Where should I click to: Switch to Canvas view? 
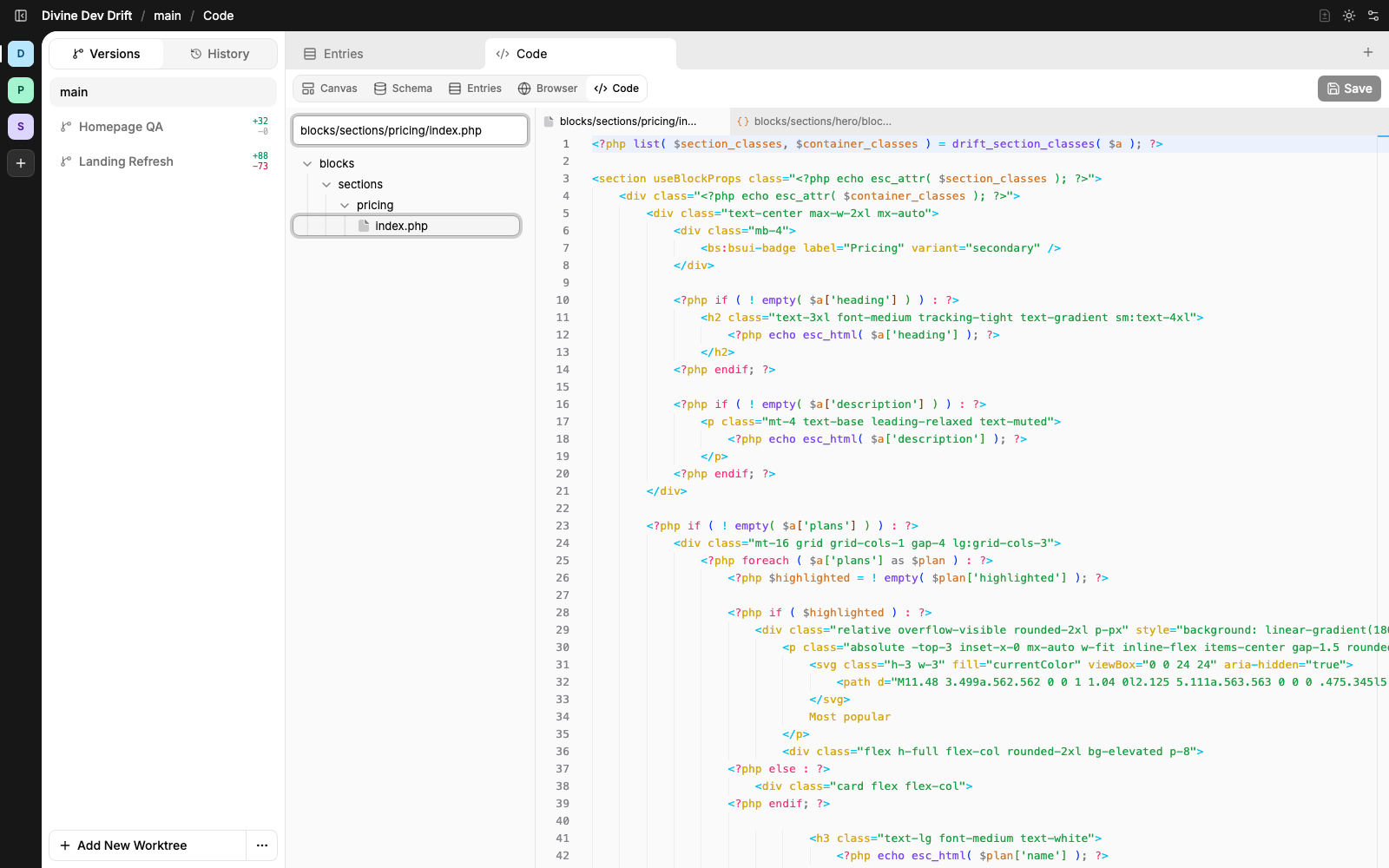[329, 89]
